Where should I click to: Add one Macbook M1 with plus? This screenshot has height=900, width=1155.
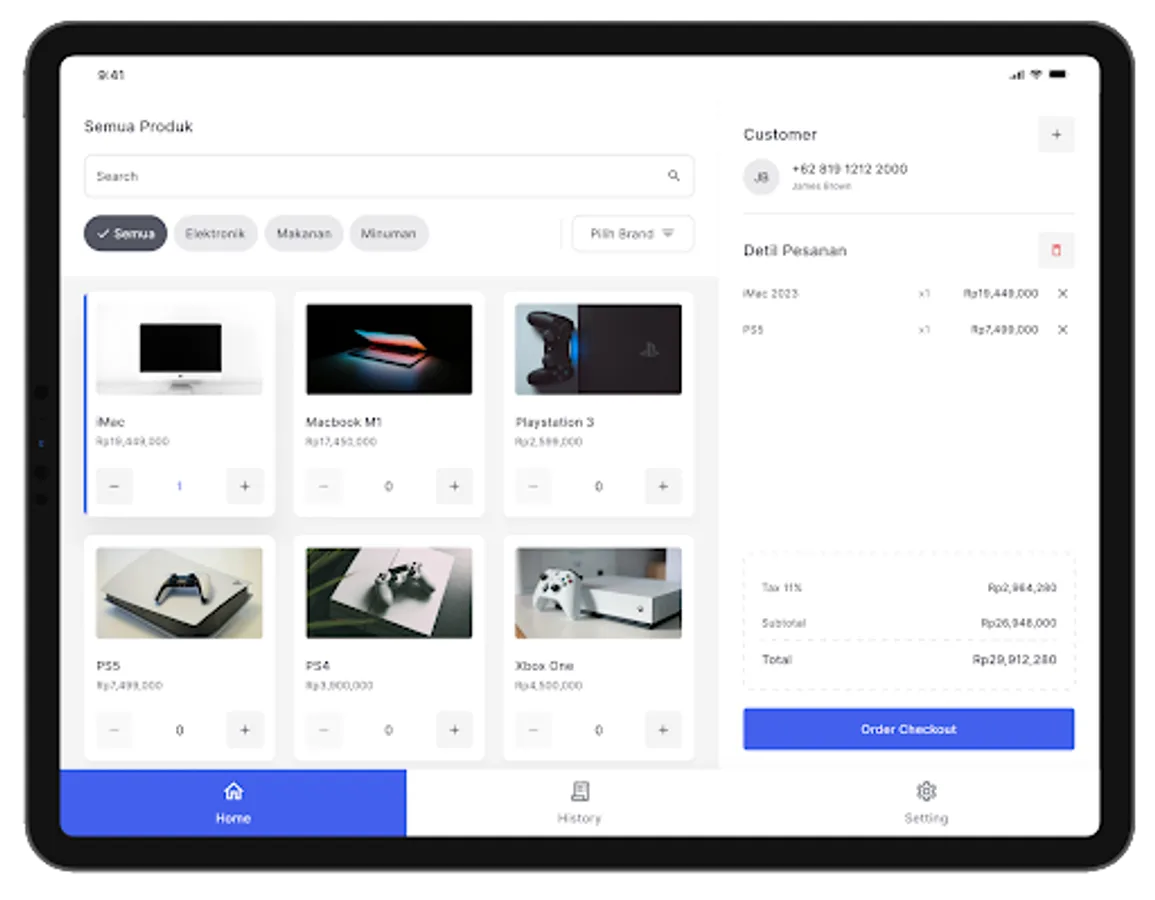click(454, 486)
